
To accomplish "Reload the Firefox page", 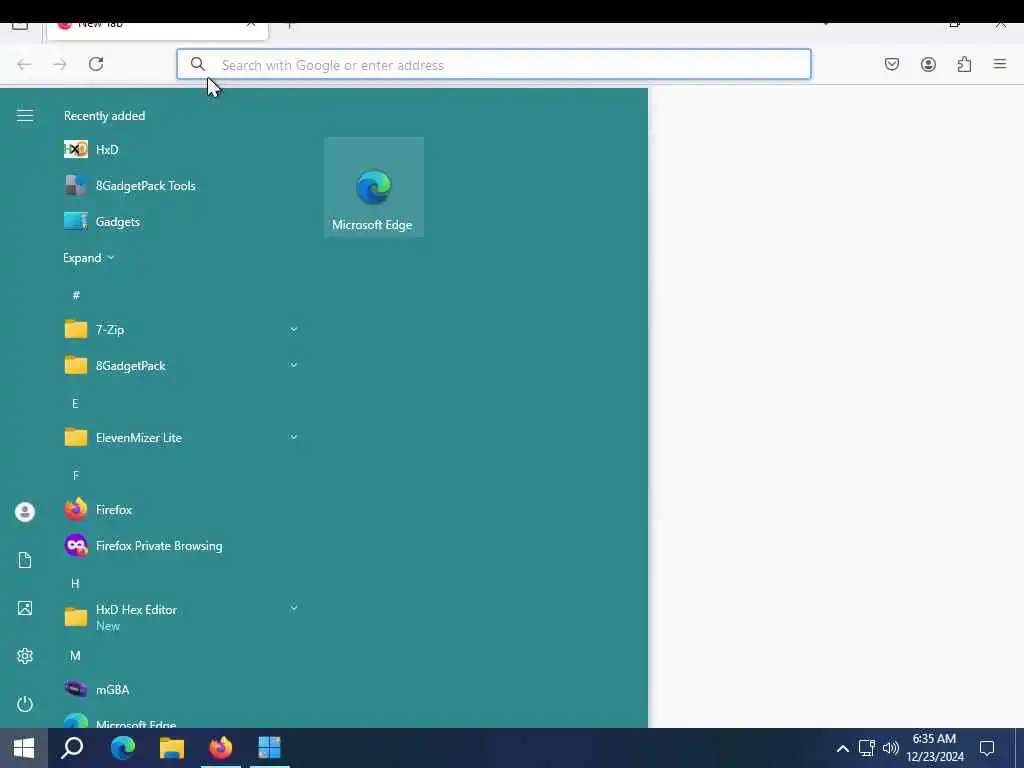I will coord(96,64).
